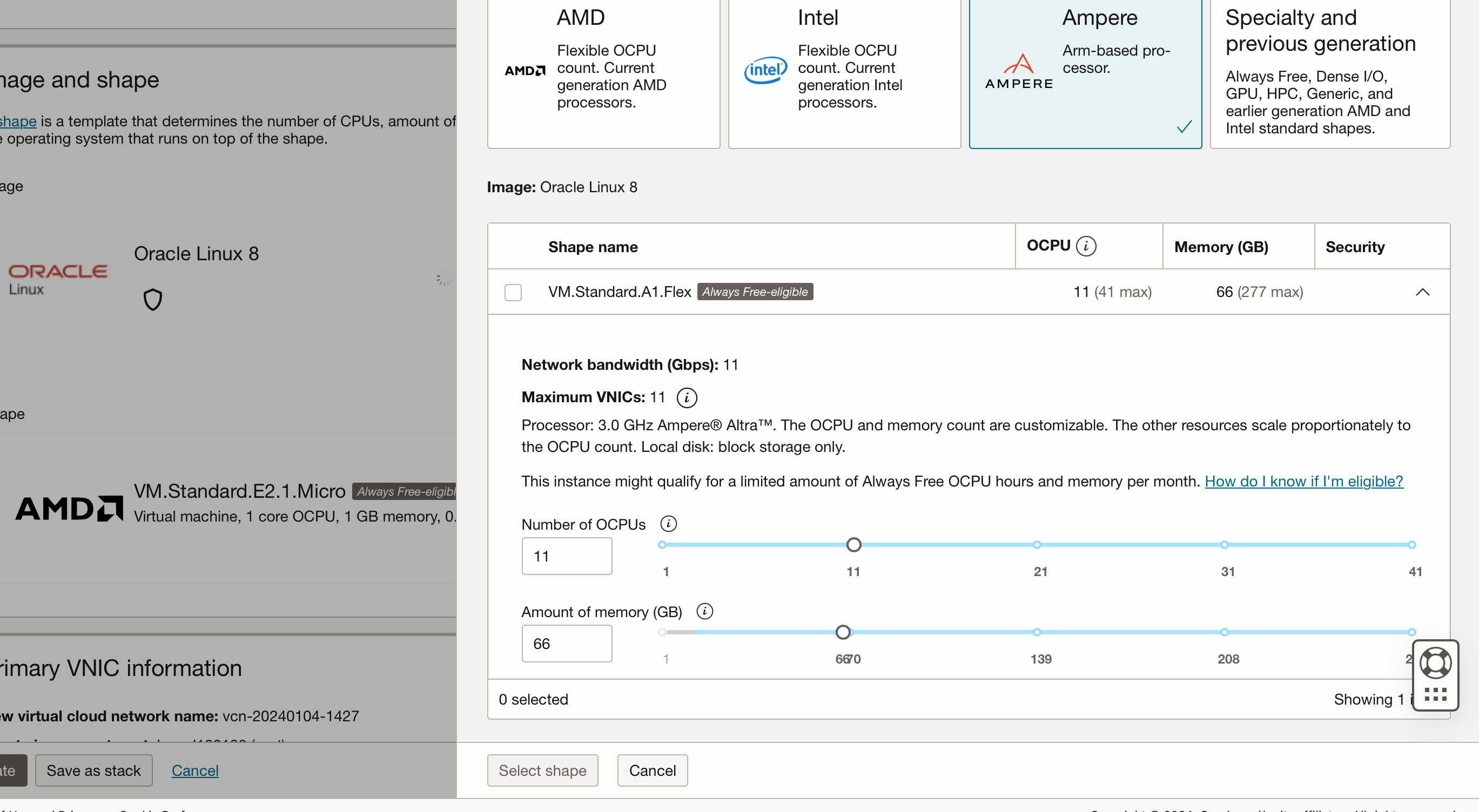Screen dimensions: 1479x812
Task: Set memory slider to the 208 tick
Action: coord(1224,632)
